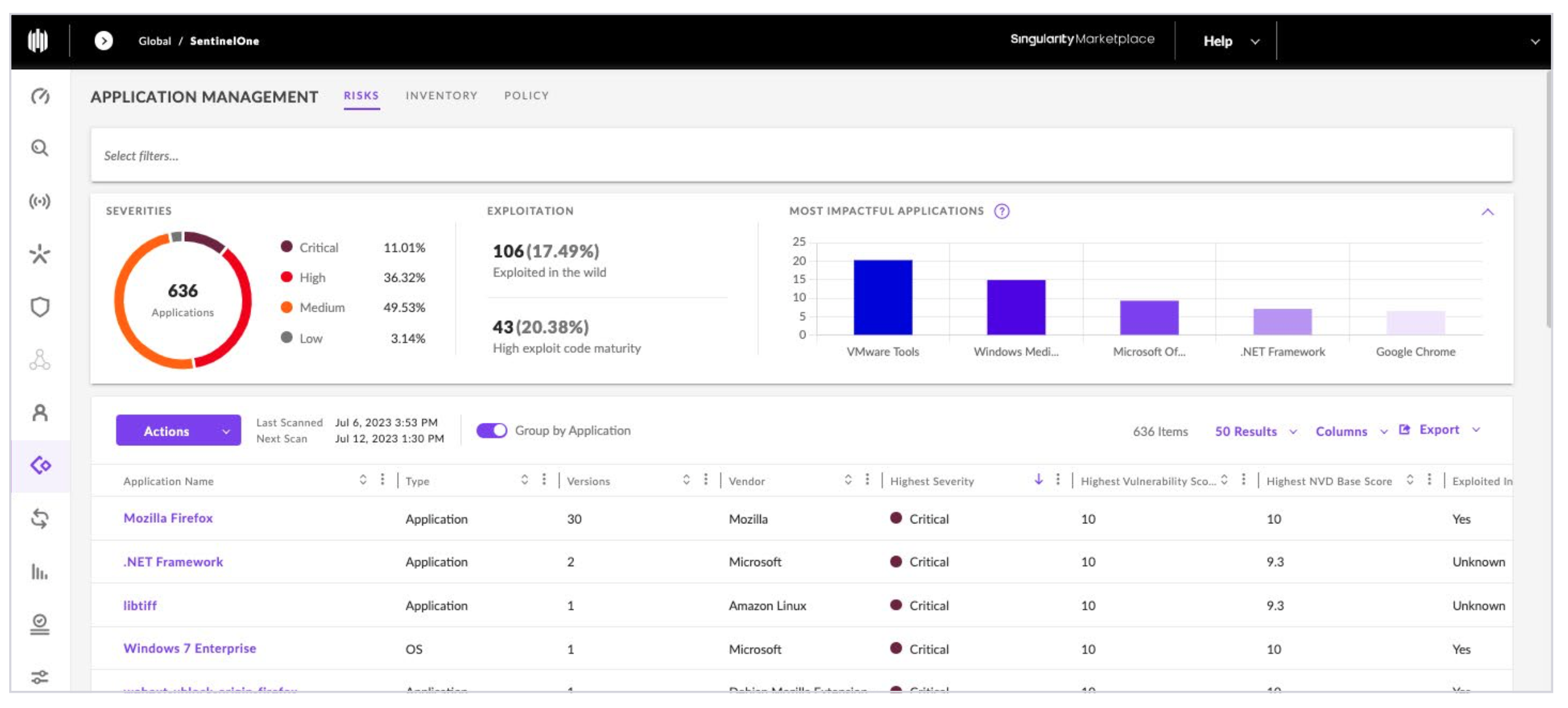
Task: Open Highest NVD Base Score column options dots
Action: 1429,479
